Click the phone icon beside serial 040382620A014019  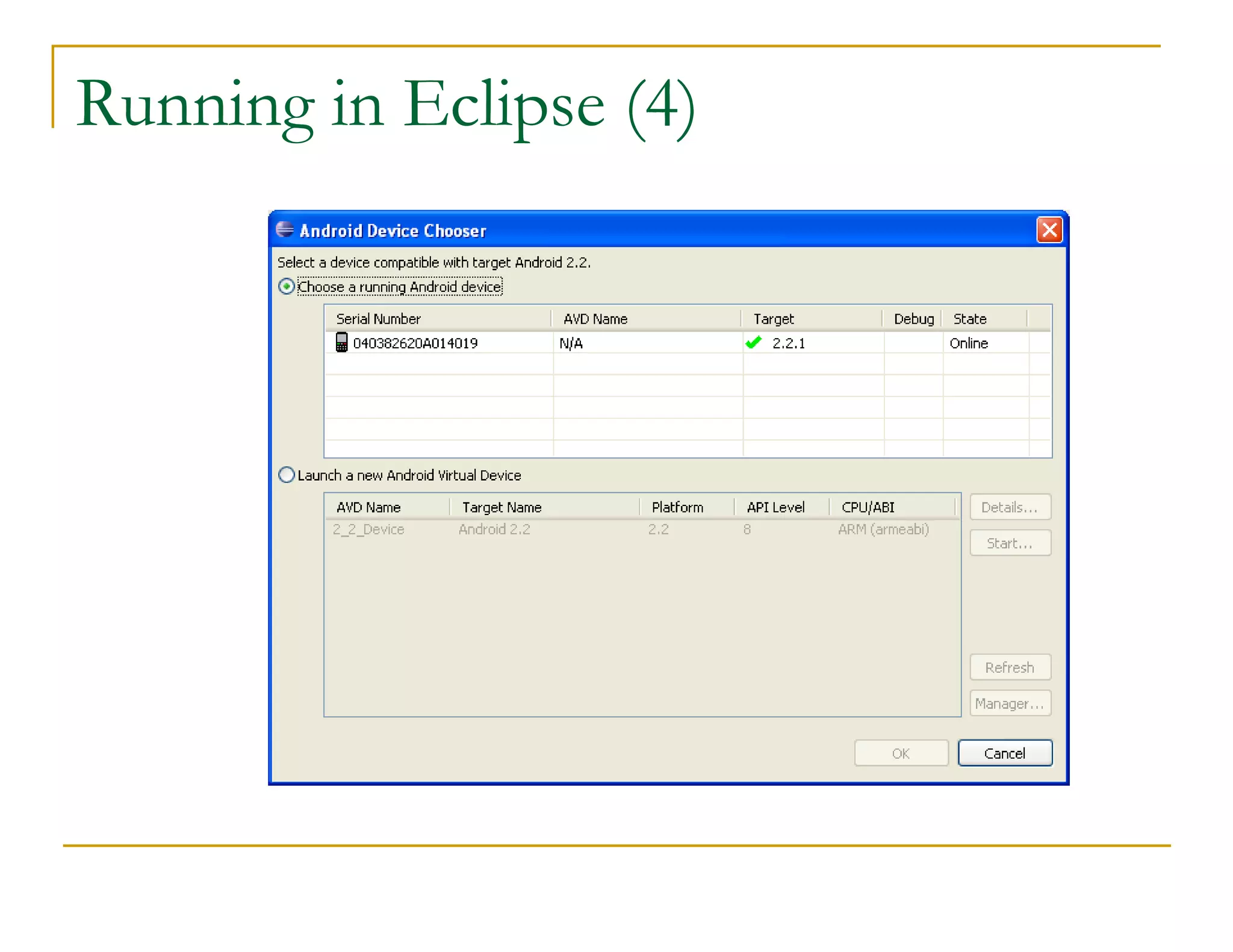[x=341, y=342]
